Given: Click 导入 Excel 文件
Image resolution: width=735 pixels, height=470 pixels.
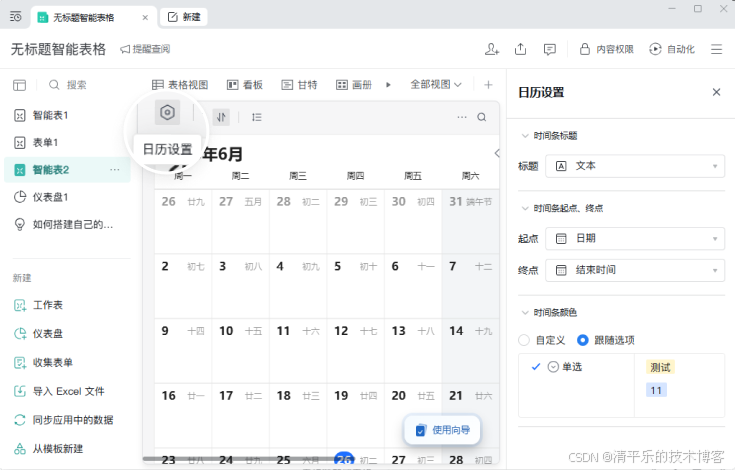Looking at the screenshot, I should point(59,391).
